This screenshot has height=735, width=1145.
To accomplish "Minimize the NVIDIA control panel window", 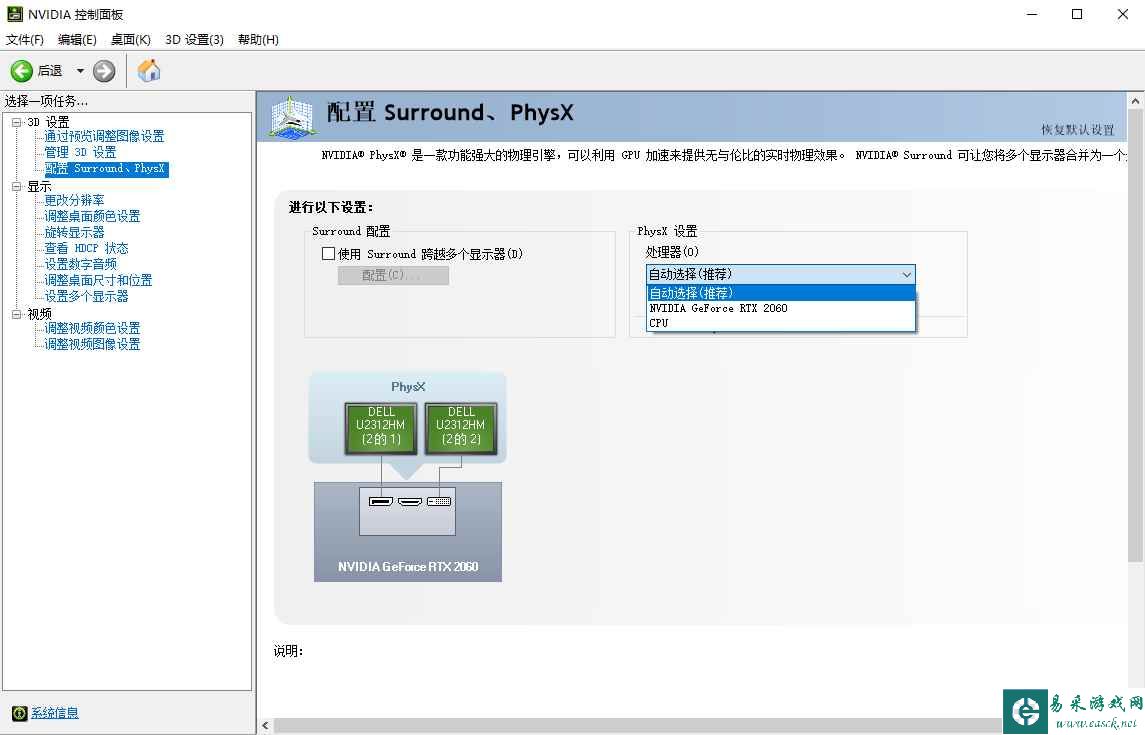I will 1032,14.
